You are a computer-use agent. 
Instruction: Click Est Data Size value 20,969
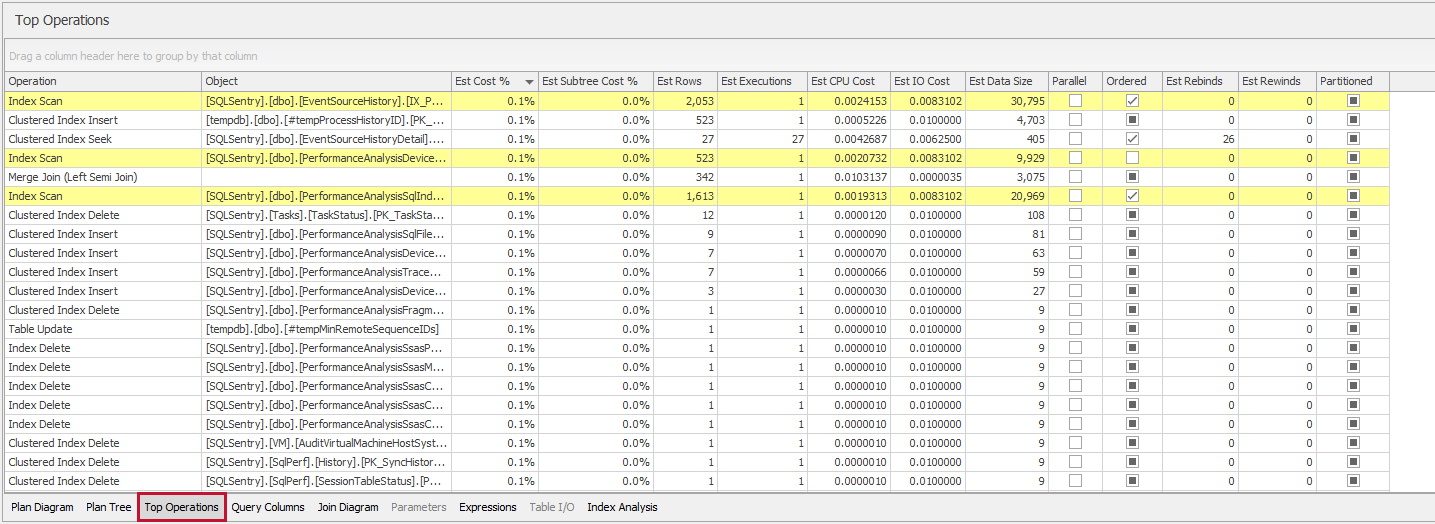click(x=1026, y=196)
